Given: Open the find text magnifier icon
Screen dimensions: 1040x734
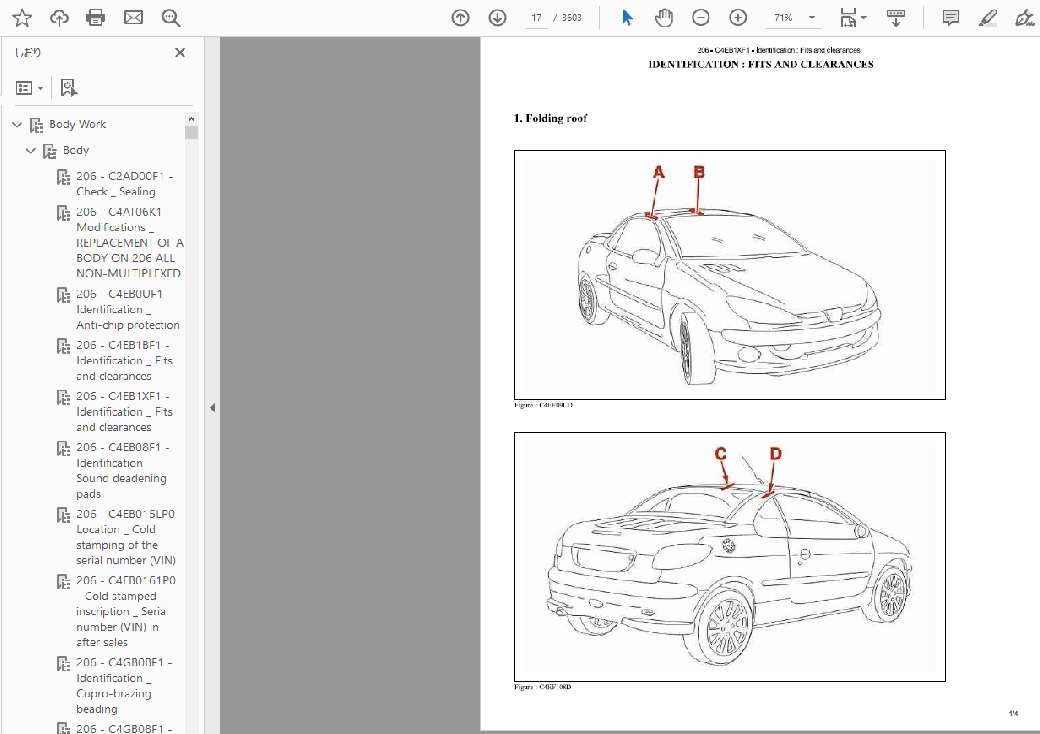Looking at the screenshot, I should click(x=170, y=18).
